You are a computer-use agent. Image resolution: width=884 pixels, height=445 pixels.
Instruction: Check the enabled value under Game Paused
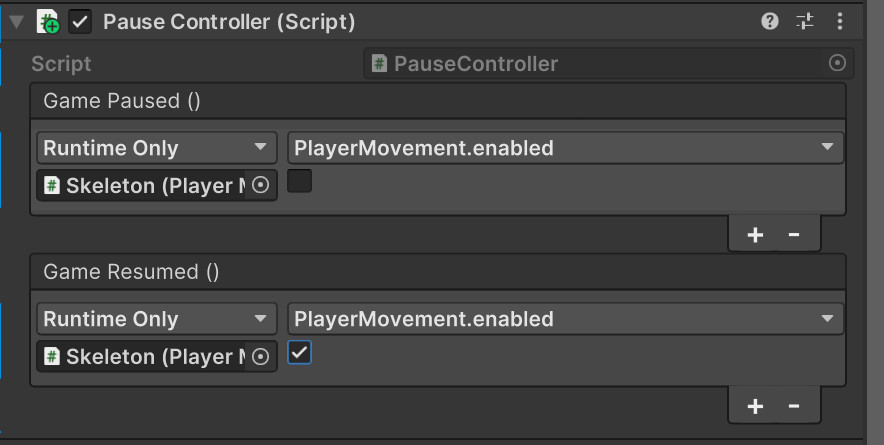click(x=299, y=182)
